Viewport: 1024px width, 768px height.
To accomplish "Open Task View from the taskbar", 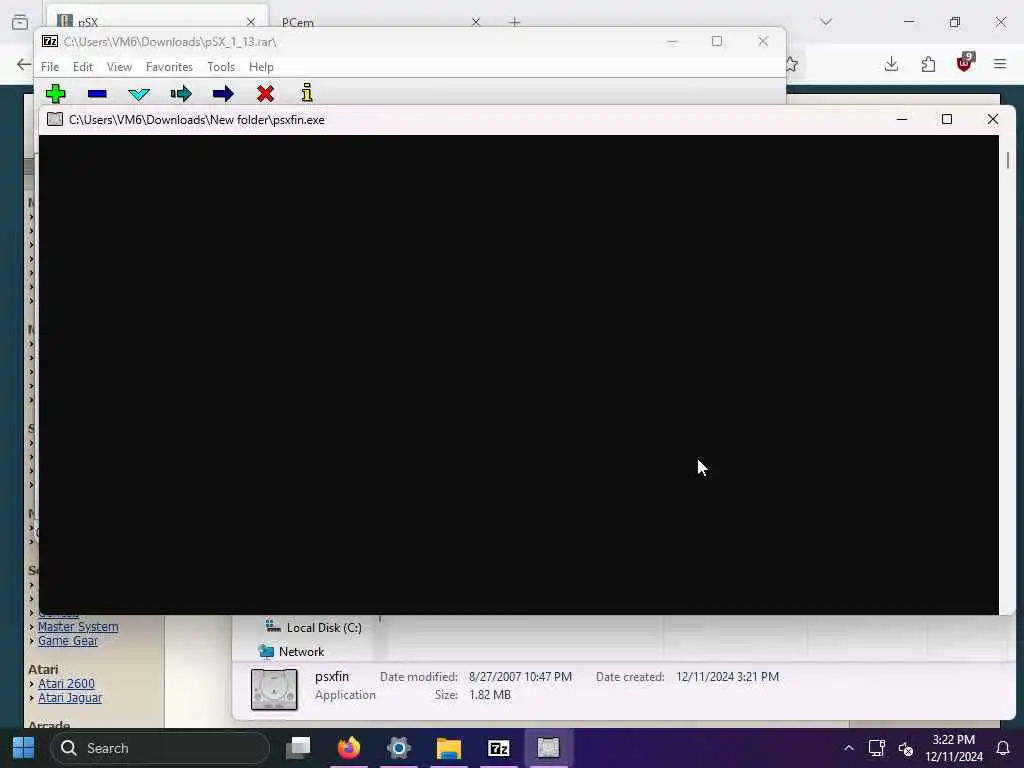I will [x=298, y=748].
